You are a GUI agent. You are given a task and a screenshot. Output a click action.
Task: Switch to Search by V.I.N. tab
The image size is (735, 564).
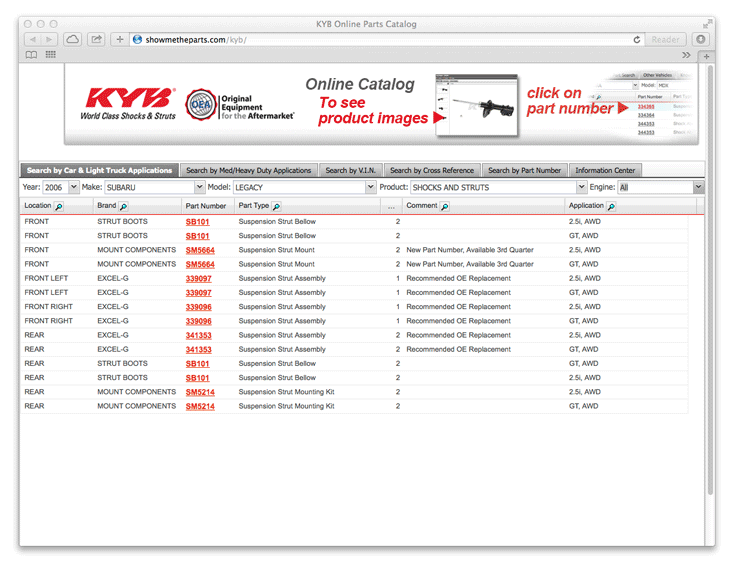[x=351, y=171]
